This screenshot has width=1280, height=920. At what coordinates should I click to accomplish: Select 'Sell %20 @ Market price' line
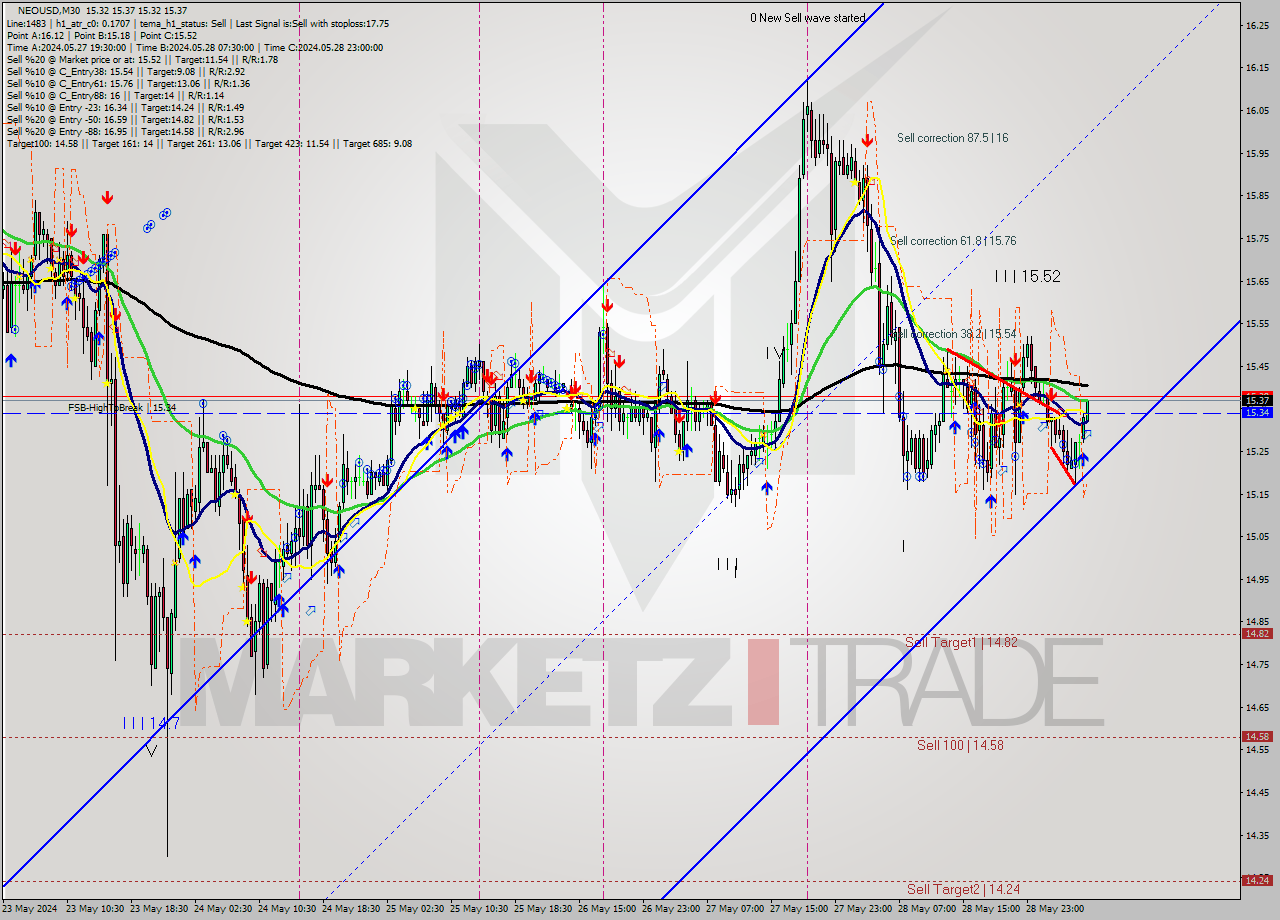tap(142, 59)
